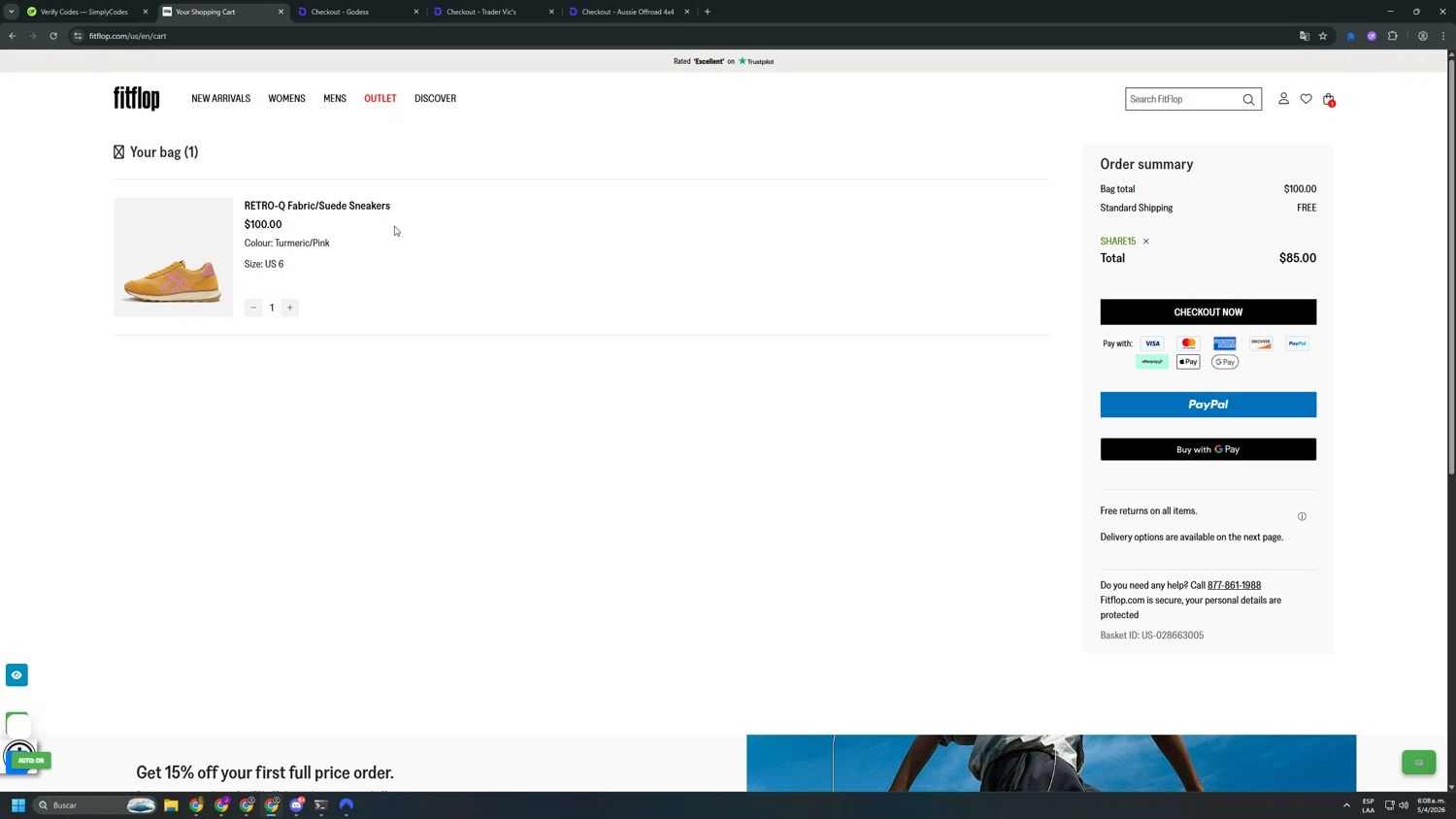The image size is (1456, 819).
Task: Switch to the Checkout - Trader Vic's tab
Action: tap(494, 12)
